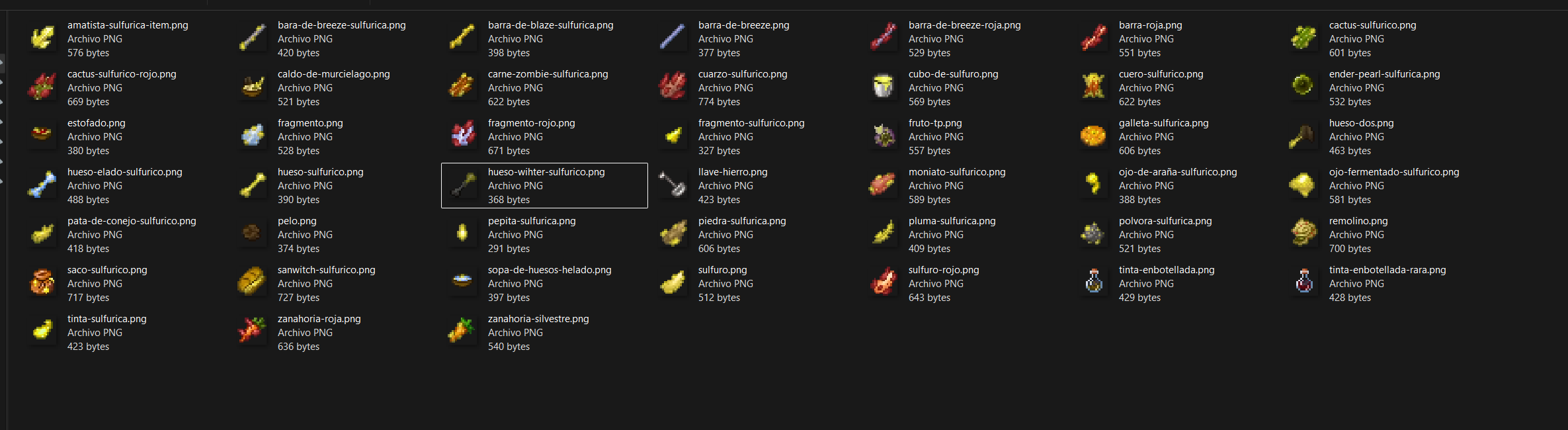The image size is (1568, 430).
Task: Select the zanahoria-silvestre.png carrot icon
Action: pyautogui.click(x=463, y=331)
